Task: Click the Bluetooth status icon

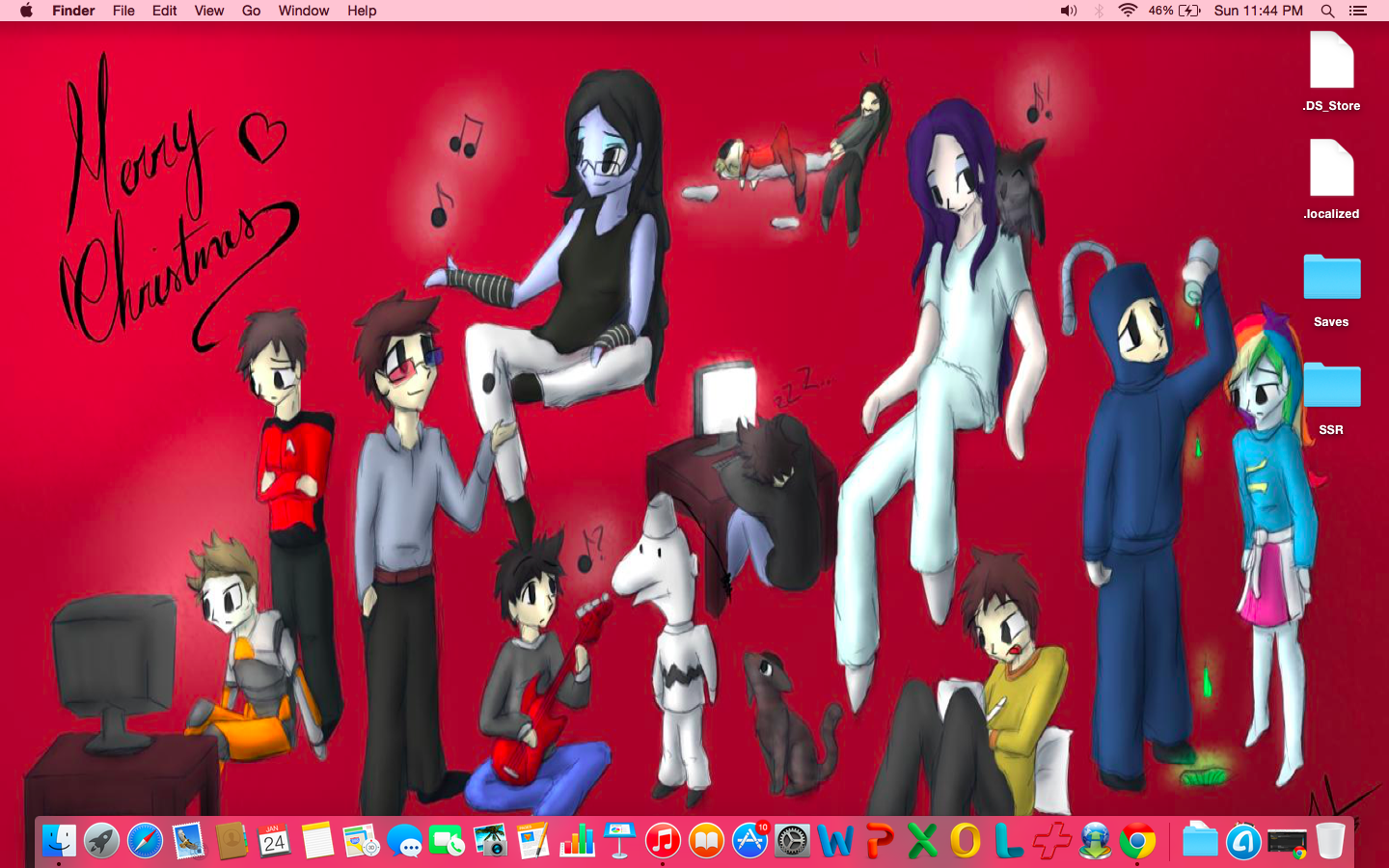Action: pyautogui.click(x=1099, y=11)
